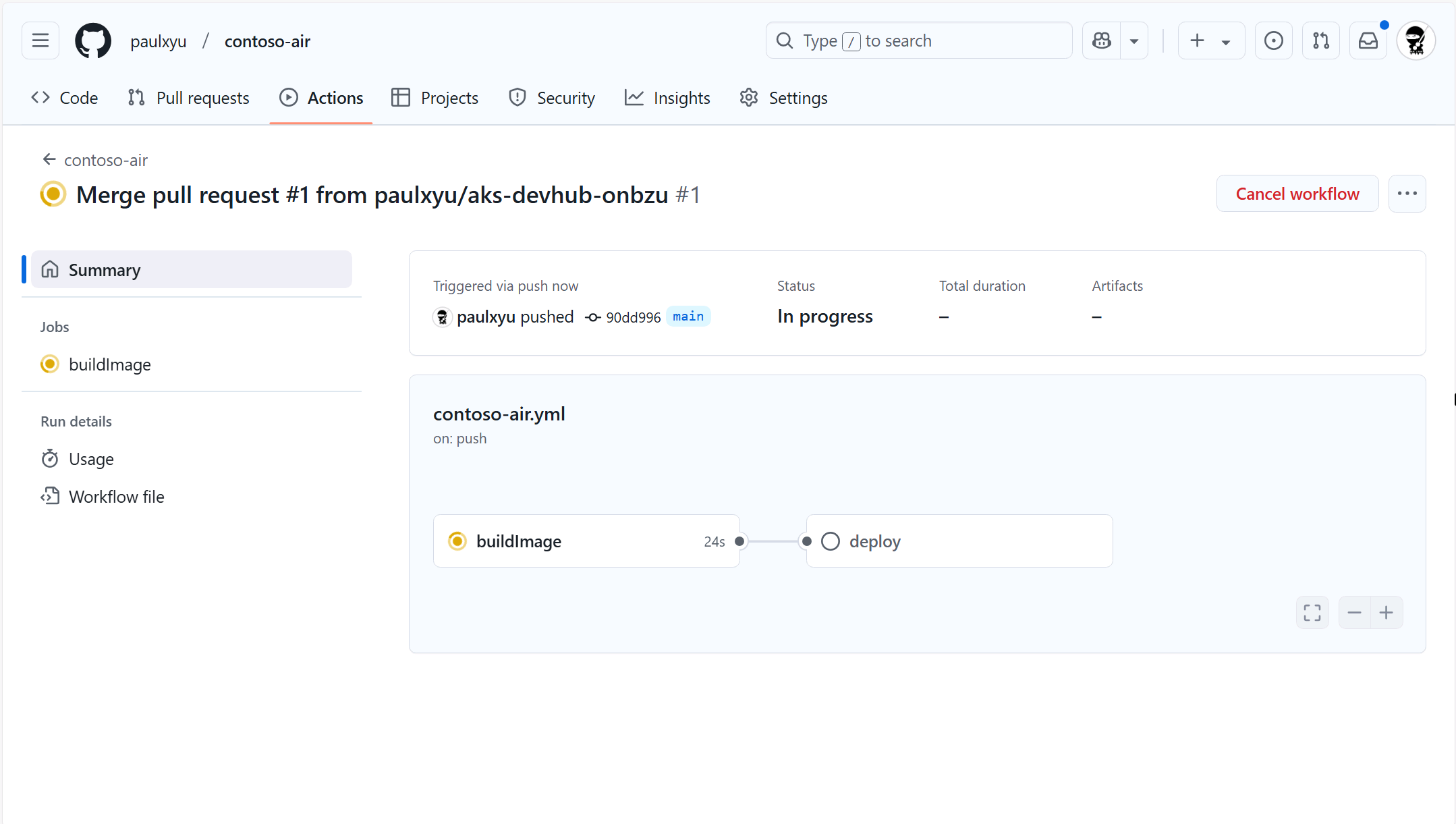Open user profile avatar menu
The height and width of the screenshot is (824, 1456).
pos(1416,40)
